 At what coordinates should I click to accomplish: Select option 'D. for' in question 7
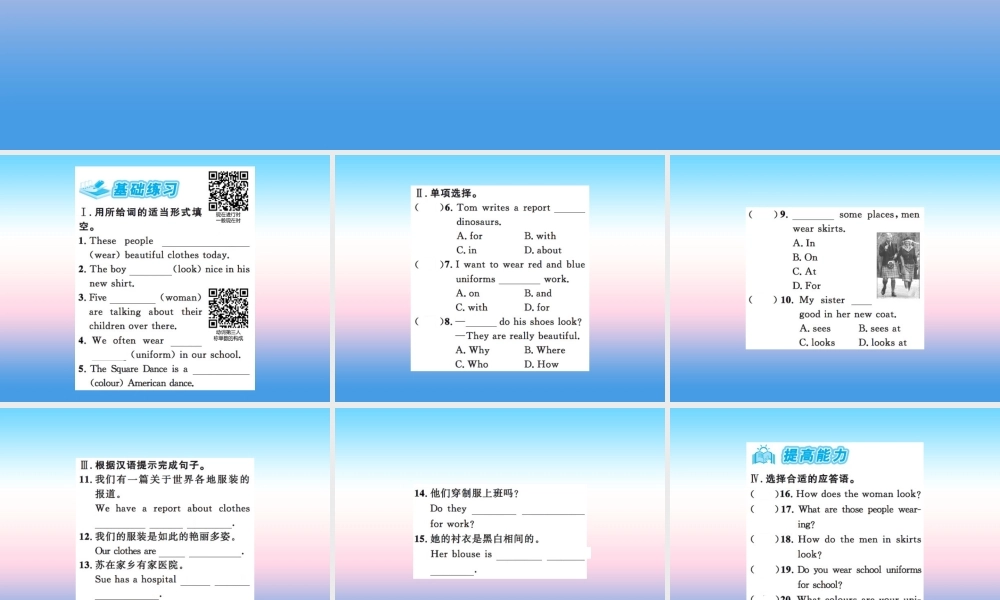pos(537,307)
